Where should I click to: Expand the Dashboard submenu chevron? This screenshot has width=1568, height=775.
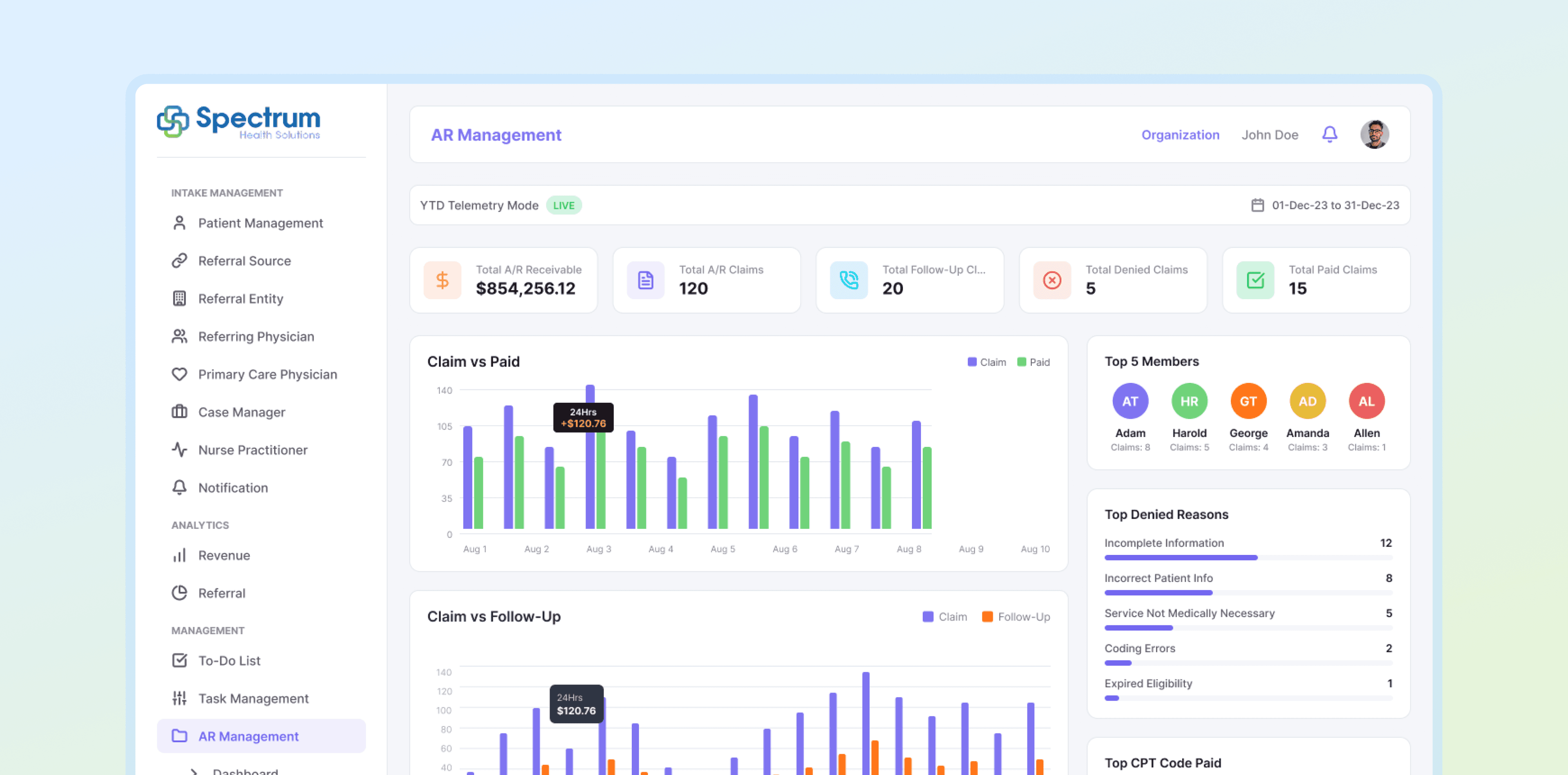(194, 771)
